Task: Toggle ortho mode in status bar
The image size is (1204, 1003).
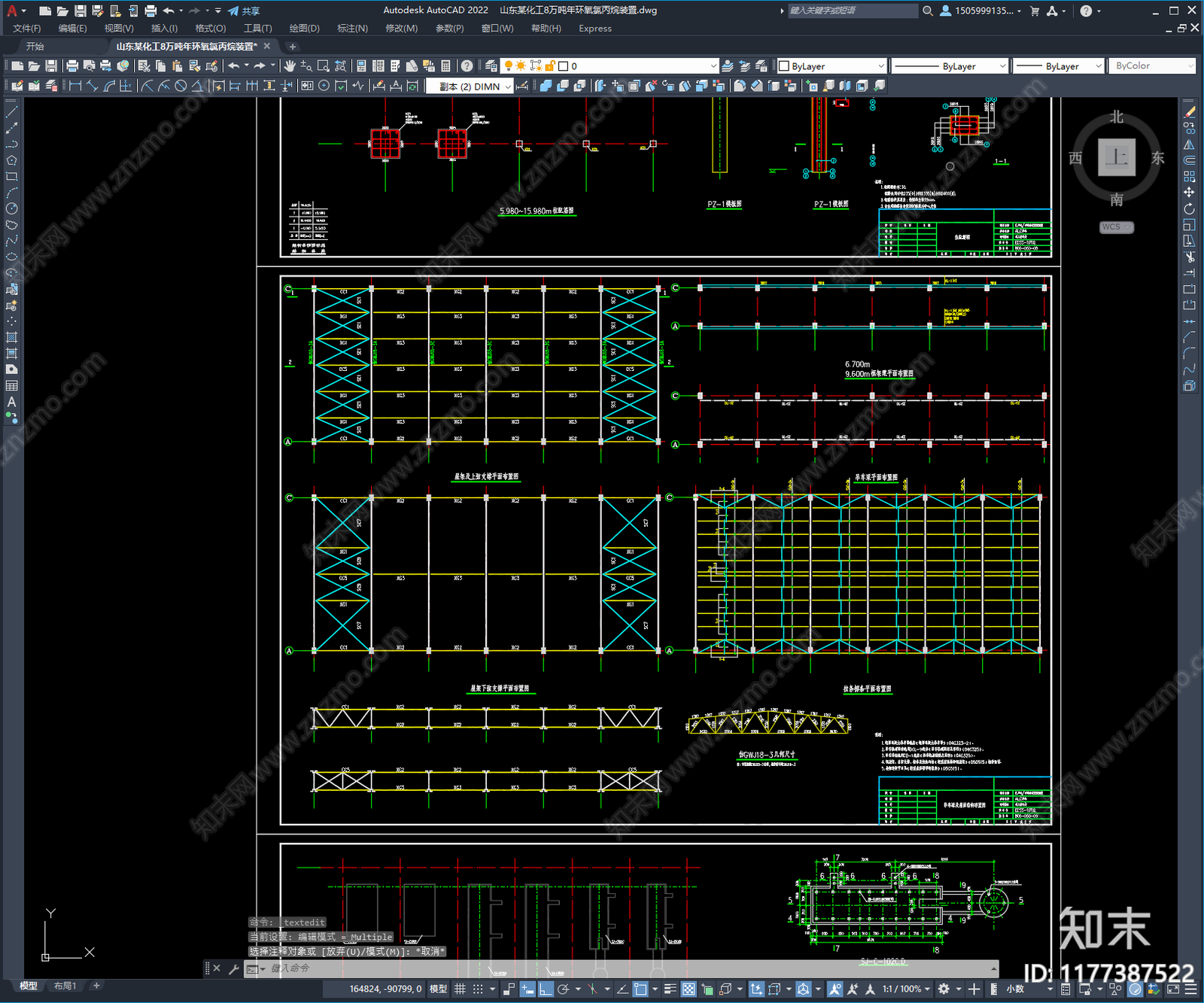Action: pos(546,989)
